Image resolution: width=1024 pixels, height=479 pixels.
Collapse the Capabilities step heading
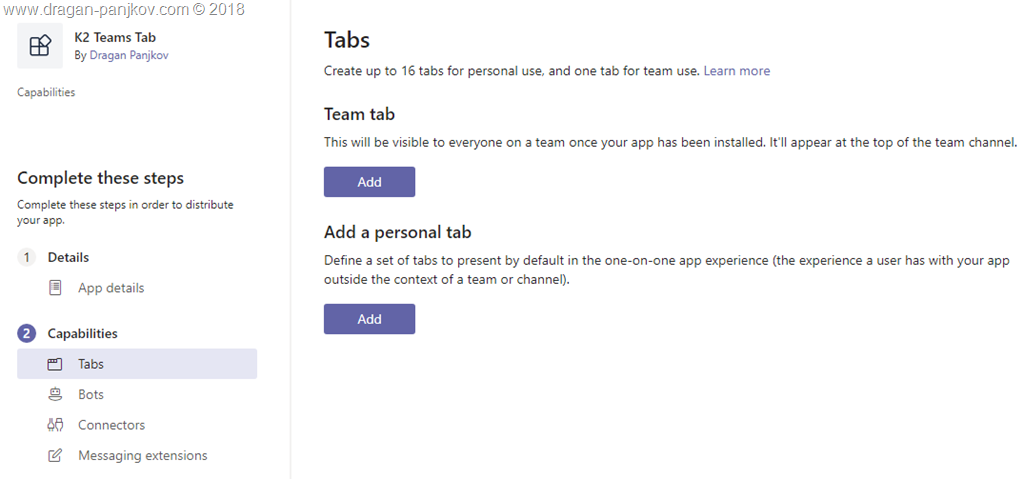click(82, 334)
